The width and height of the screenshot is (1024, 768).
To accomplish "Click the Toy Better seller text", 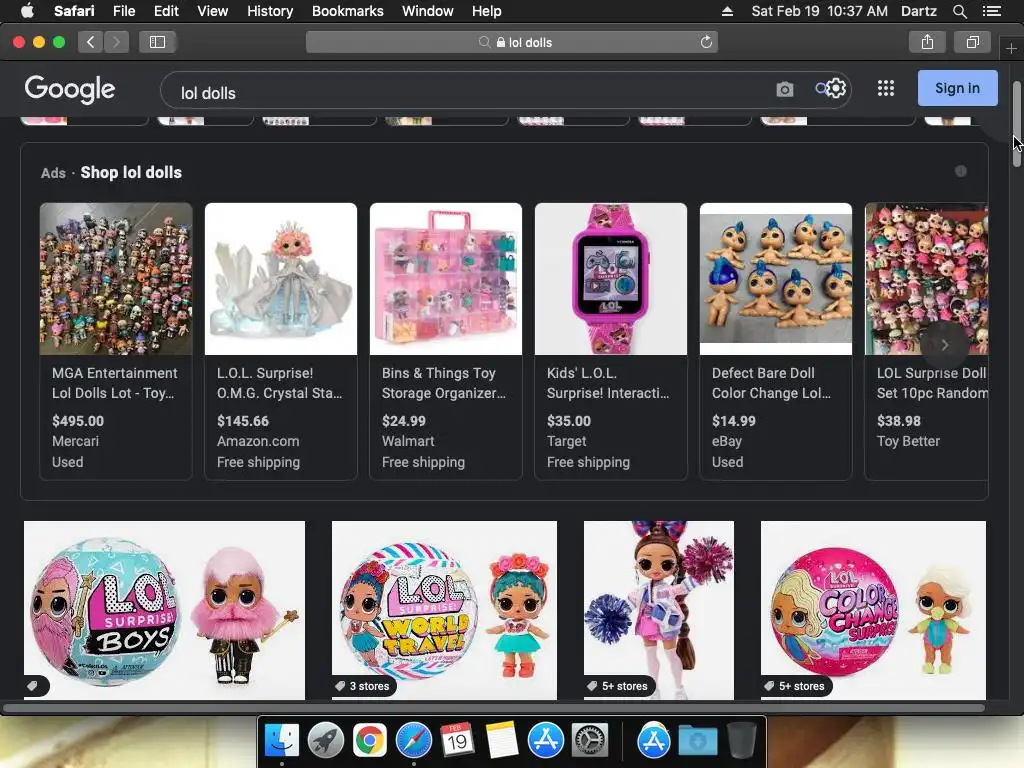I will (x=908, y=441).
